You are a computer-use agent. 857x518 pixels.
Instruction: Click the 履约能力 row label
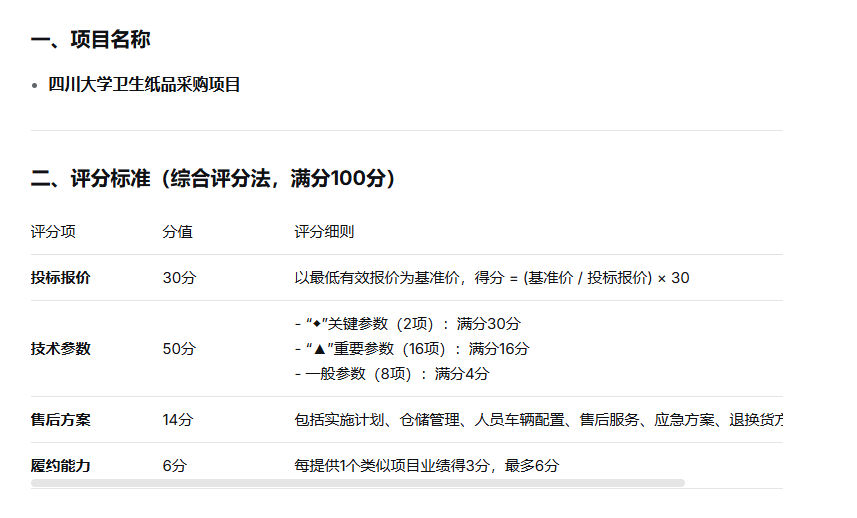61,466
